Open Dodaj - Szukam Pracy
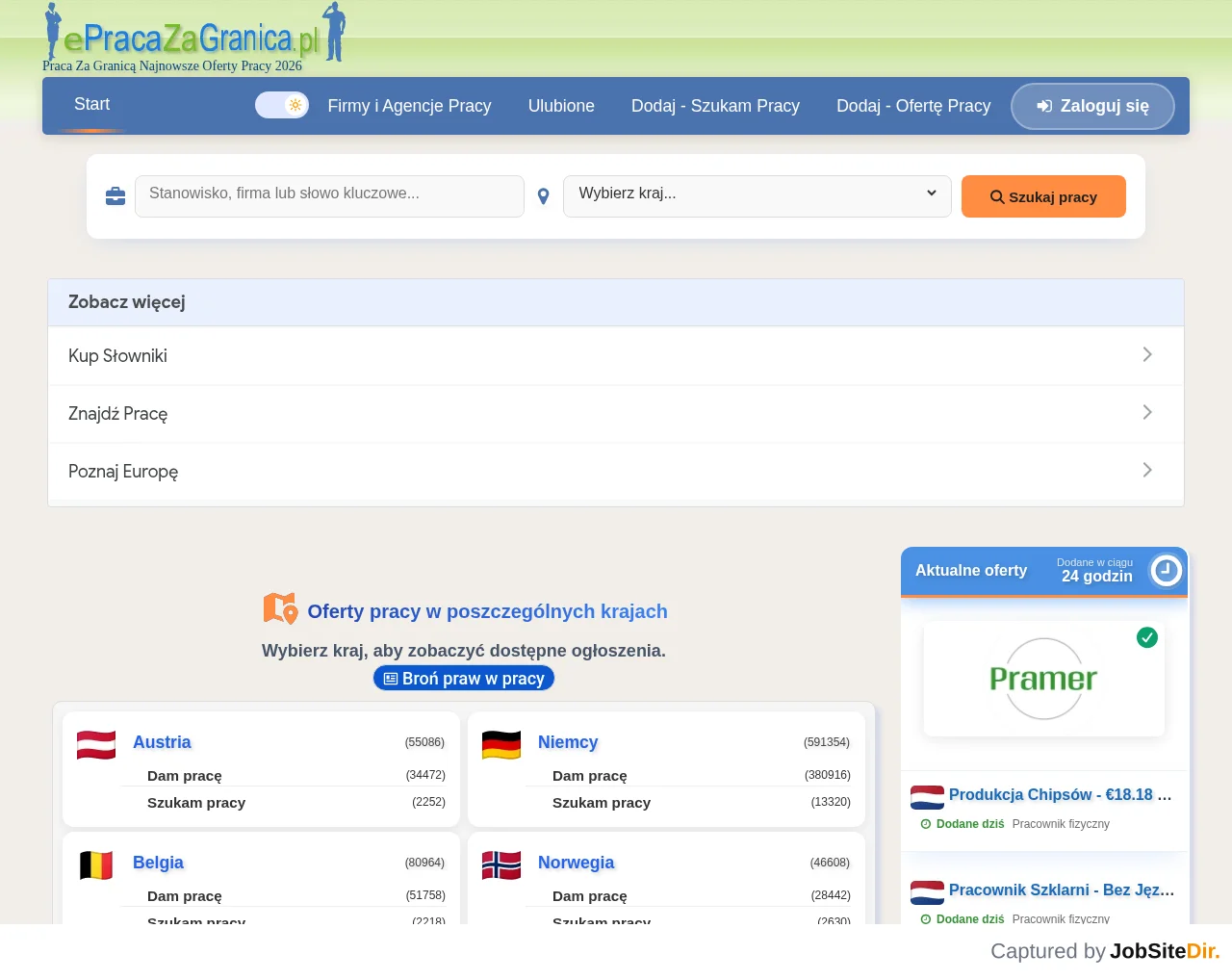This screenshot has height=980, width=1232. coord(715,106)
